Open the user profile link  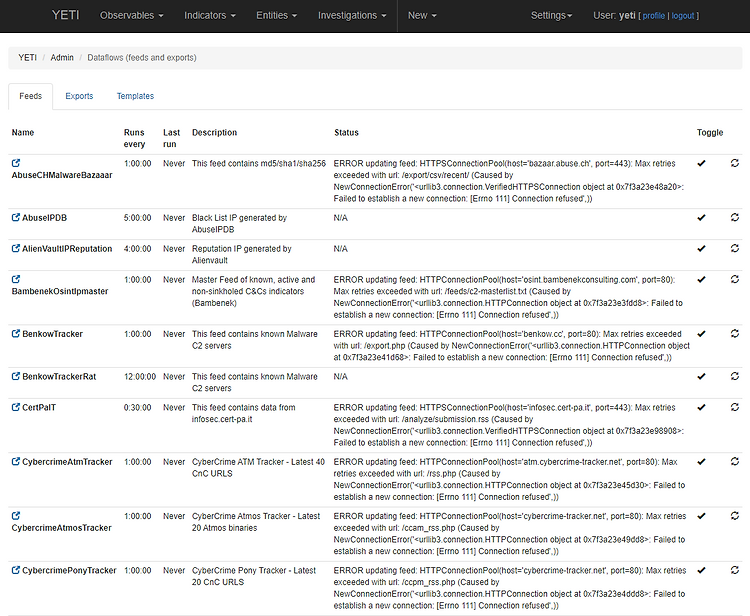[653, 16]
